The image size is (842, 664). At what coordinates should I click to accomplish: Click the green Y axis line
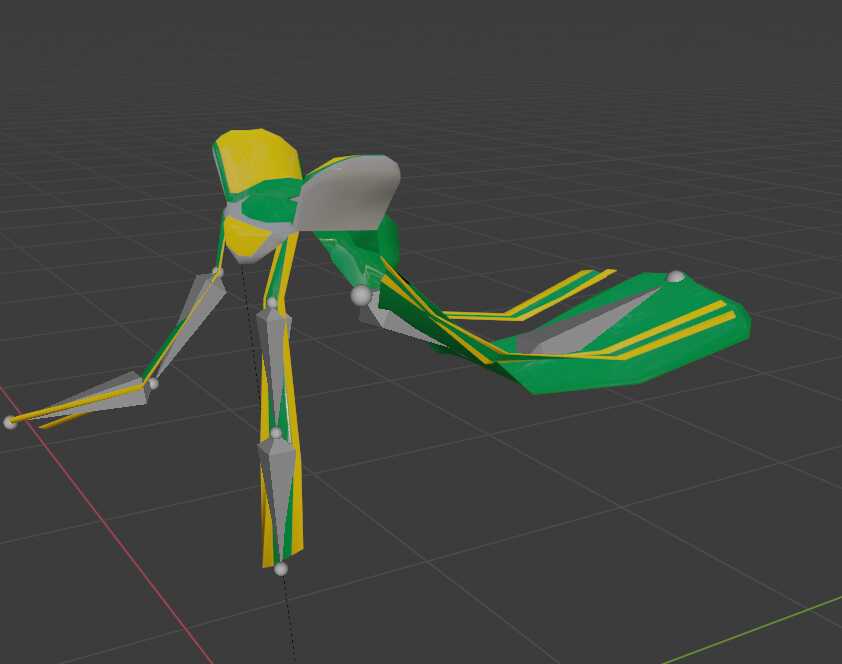click(760, 630)
